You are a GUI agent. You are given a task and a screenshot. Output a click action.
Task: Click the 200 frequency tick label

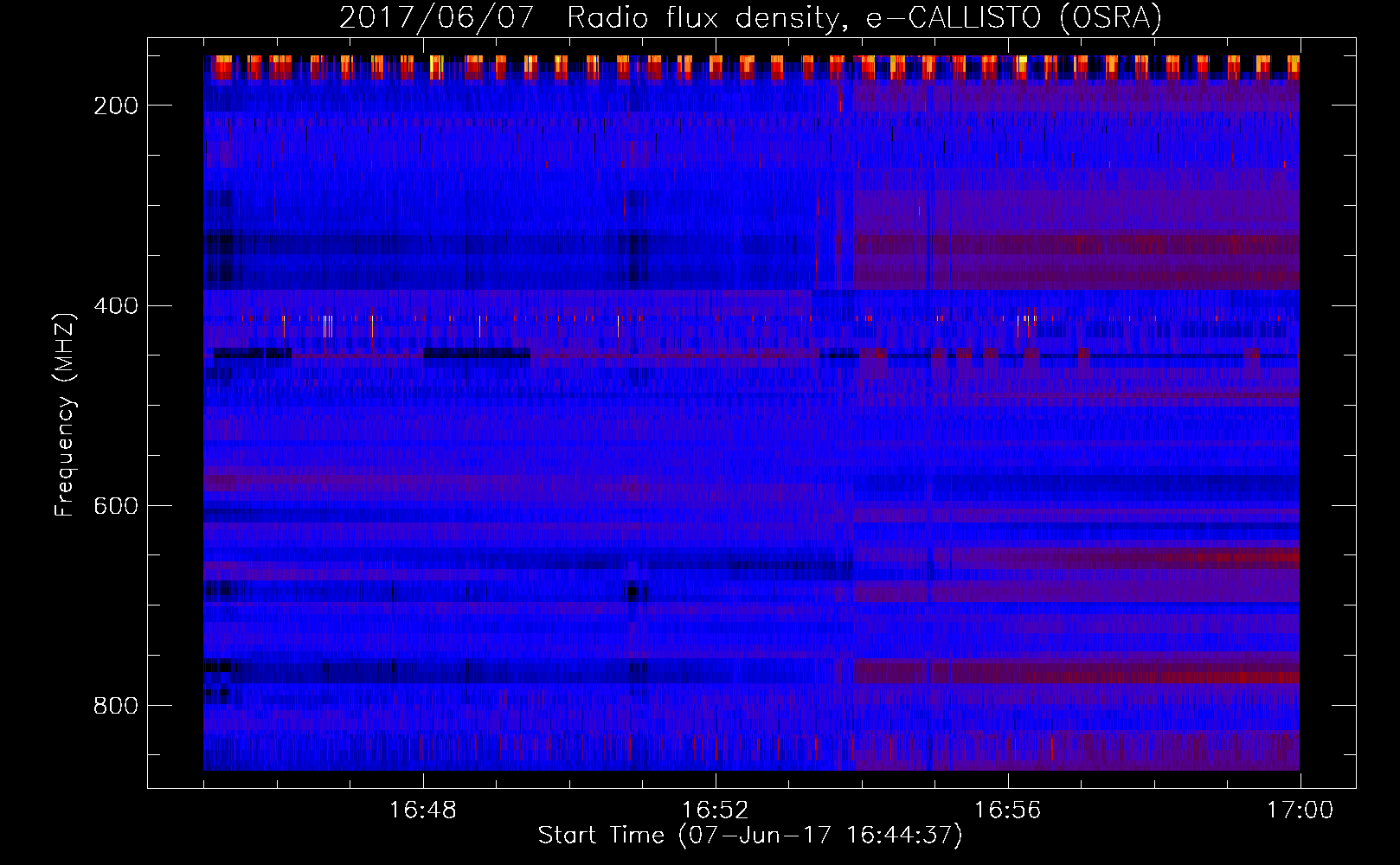(x=116, y=106)
